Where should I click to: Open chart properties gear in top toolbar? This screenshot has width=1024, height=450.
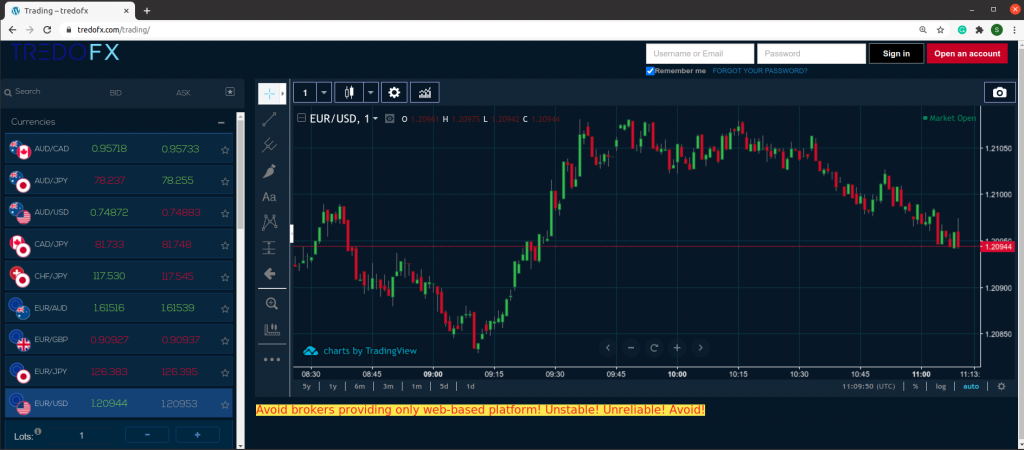coord(394,93)
